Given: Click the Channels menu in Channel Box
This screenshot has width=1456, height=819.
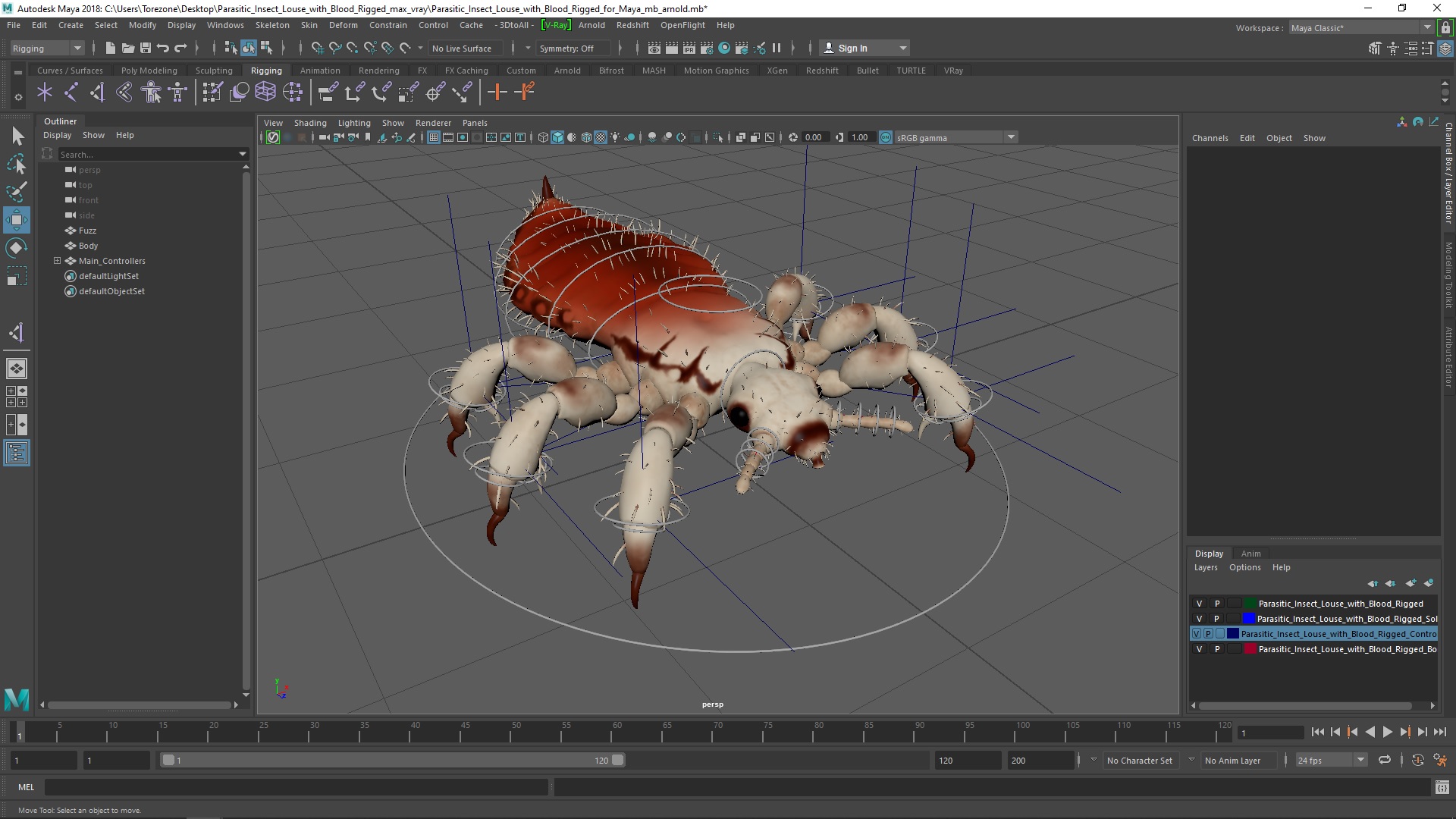Looking at the screenshot, I should [1210, 138].
